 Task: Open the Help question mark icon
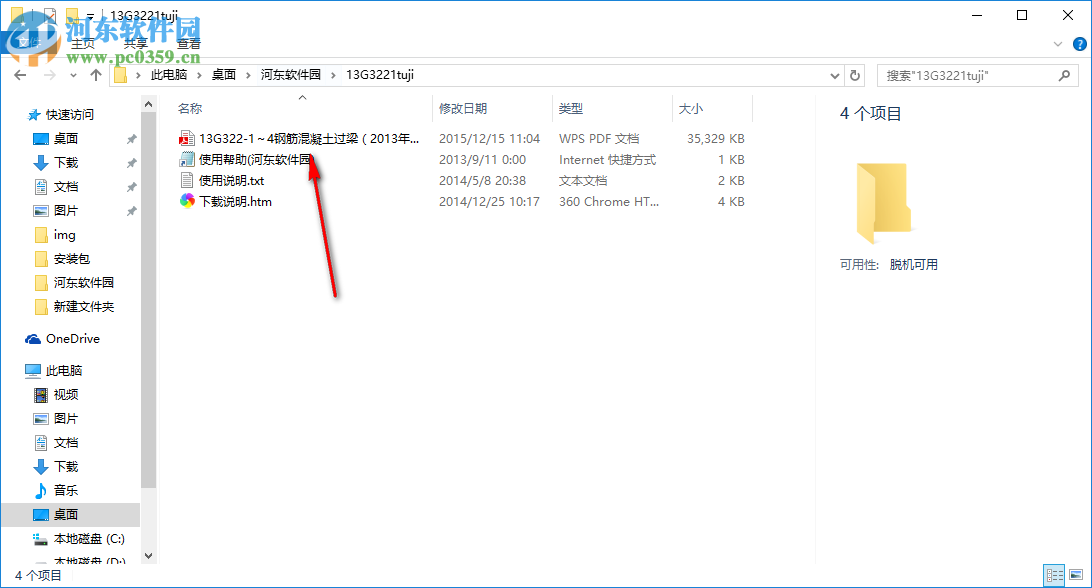1079,43
